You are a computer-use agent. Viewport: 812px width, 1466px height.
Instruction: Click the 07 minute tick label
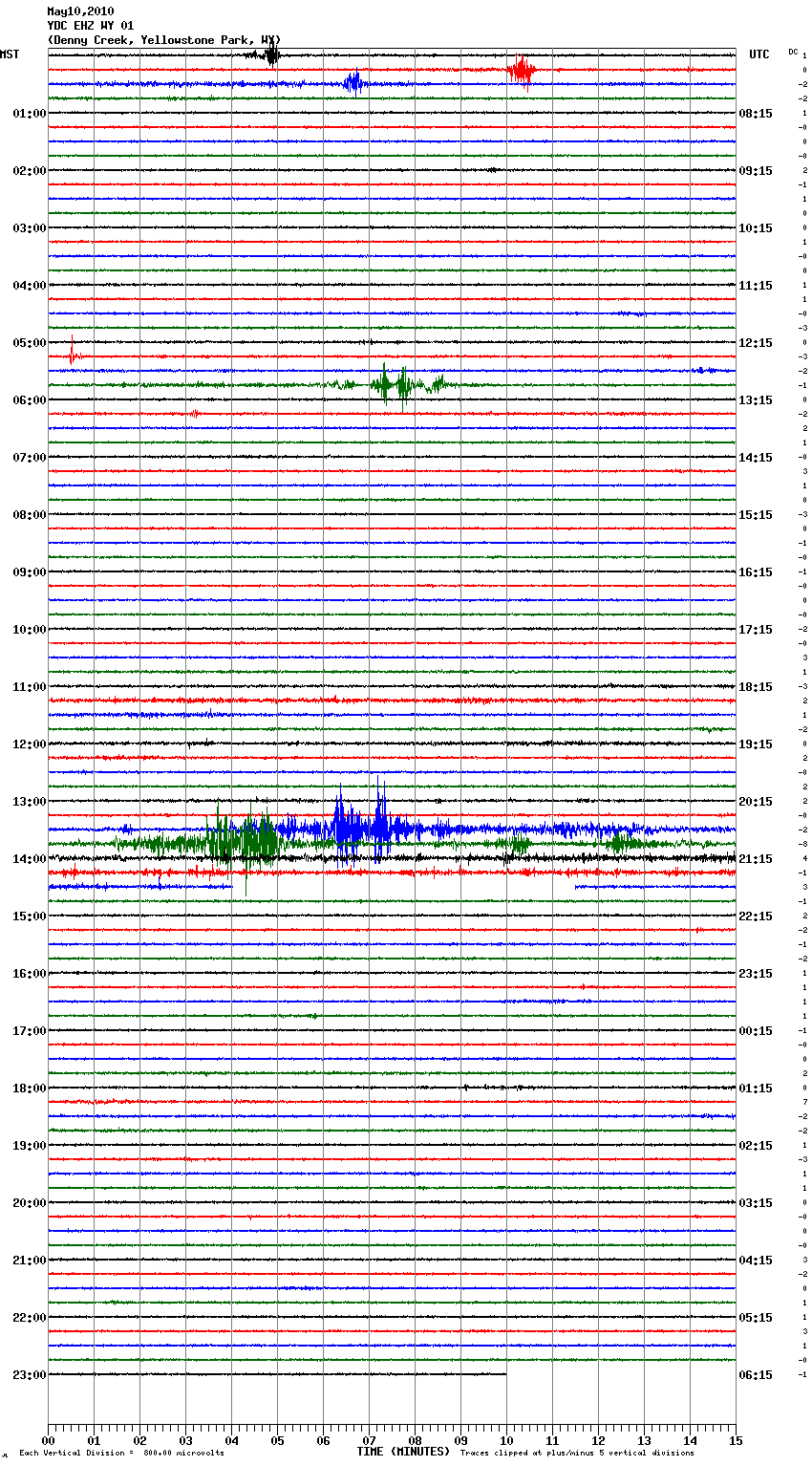pos(369,1441)
